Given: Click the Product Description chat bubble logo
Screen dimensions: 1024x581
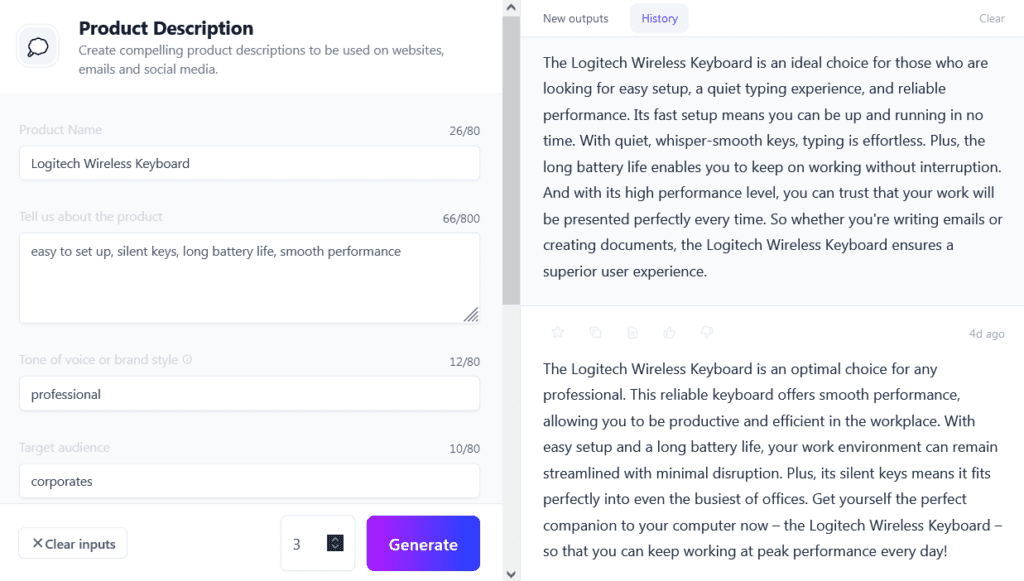Looking at the screenshot, I should (37, 46).
